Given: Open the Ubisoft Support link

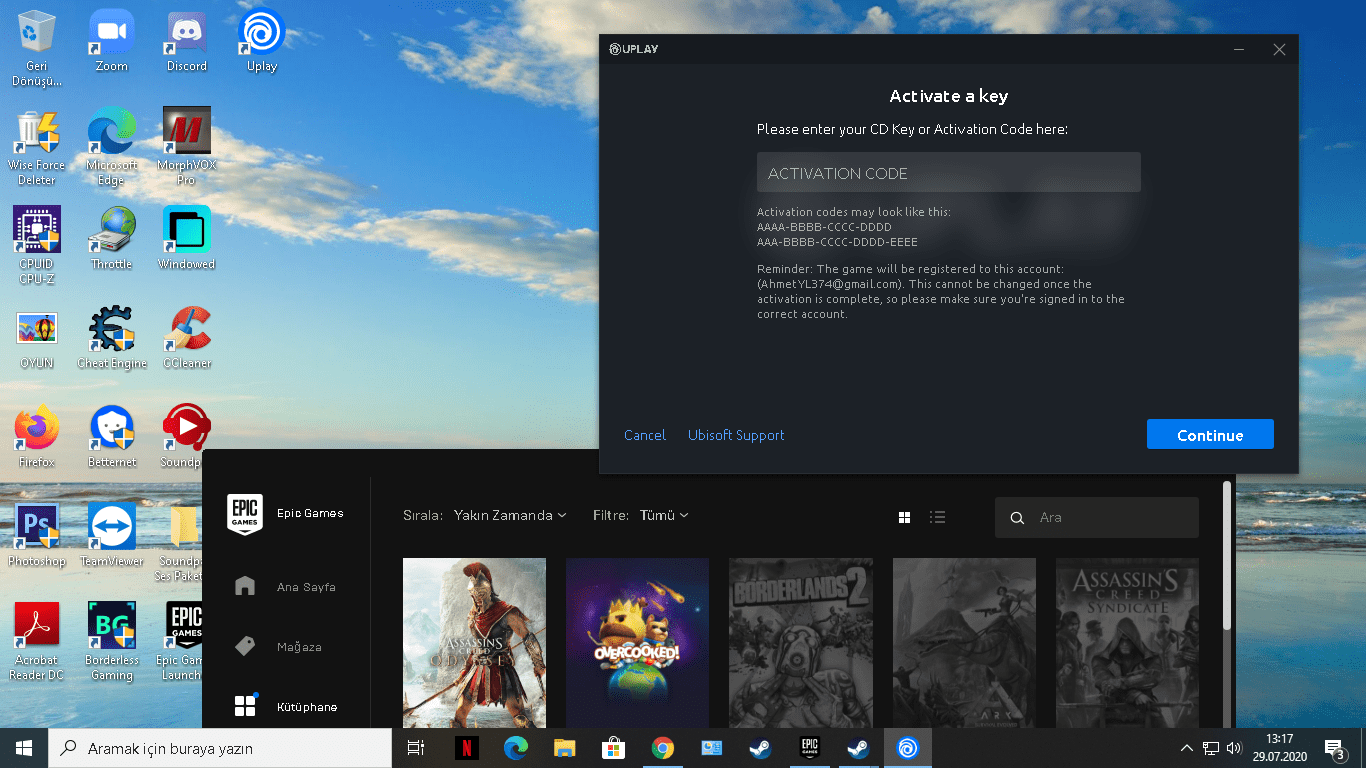Looking at the screenshot, I should 736,435.
